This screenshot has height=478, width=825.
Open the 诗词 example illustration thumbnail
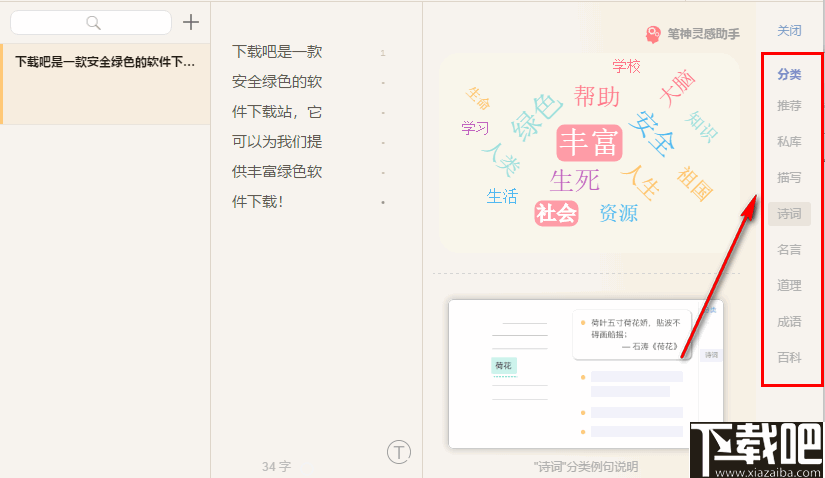click(586, 374)
